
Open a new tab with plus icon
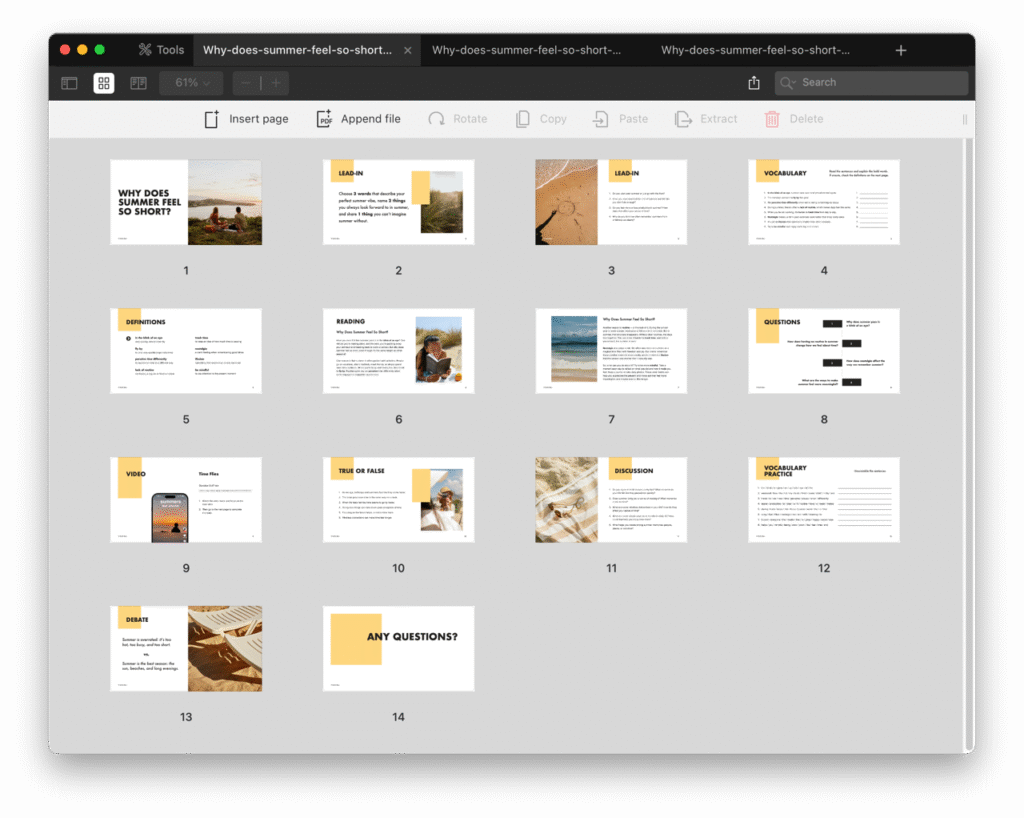tap(901, 50)
